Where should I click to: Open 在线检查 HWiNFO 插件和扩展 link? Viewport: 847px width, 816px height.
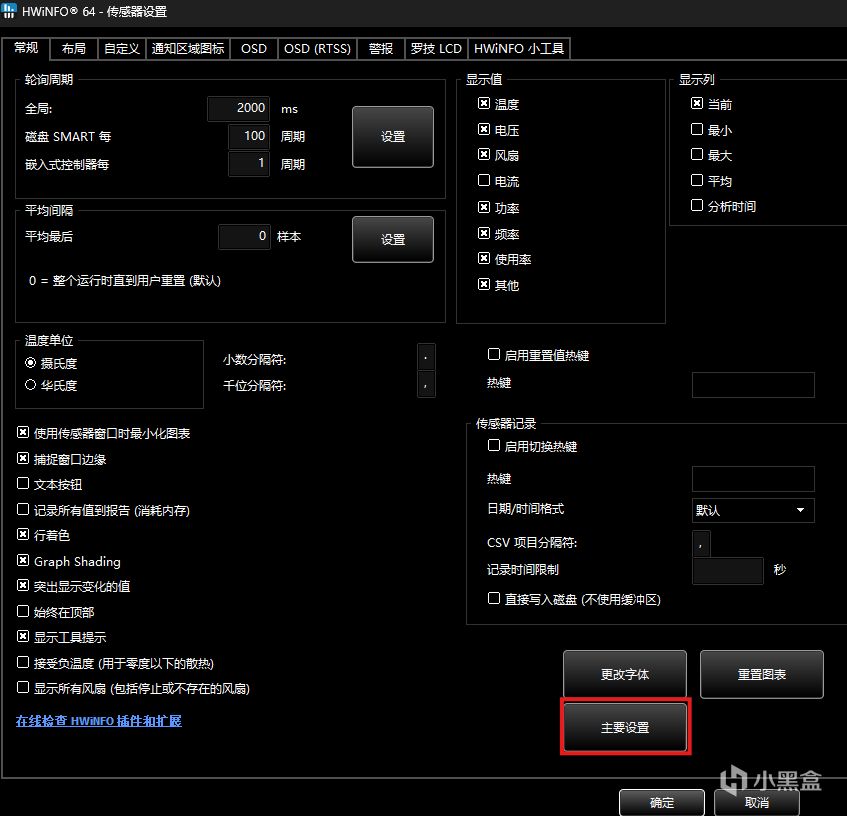click(x=99, y=720)
